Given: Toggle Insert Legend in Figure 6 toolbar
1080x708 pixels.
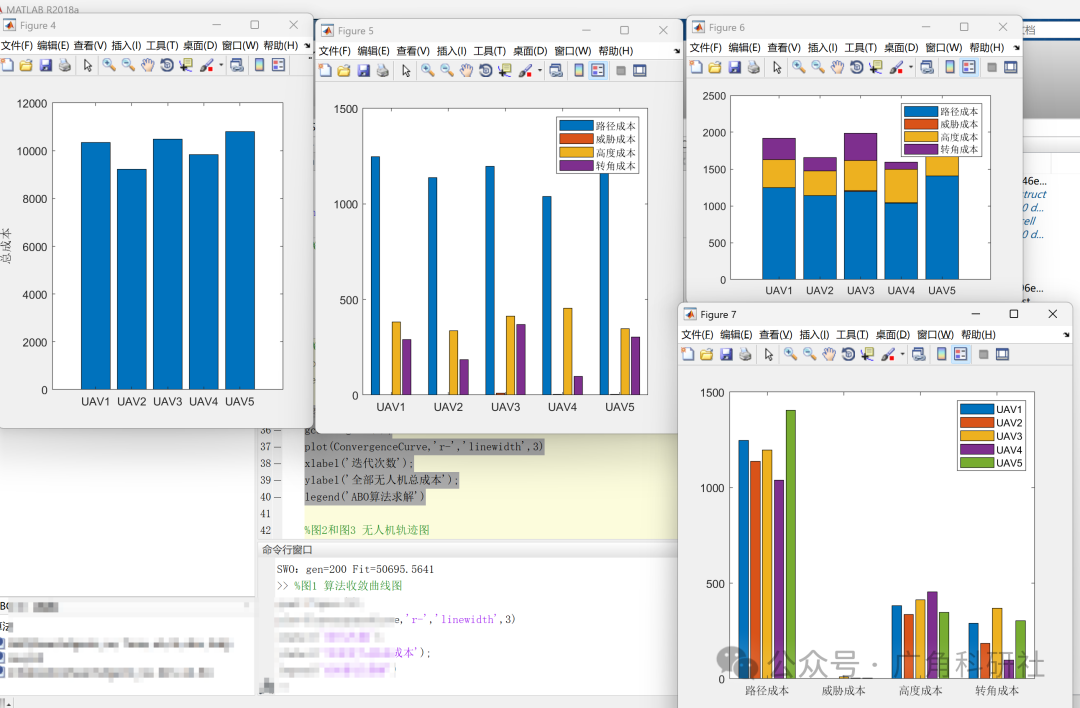Looking at the screenshot, I should (969, 67).
